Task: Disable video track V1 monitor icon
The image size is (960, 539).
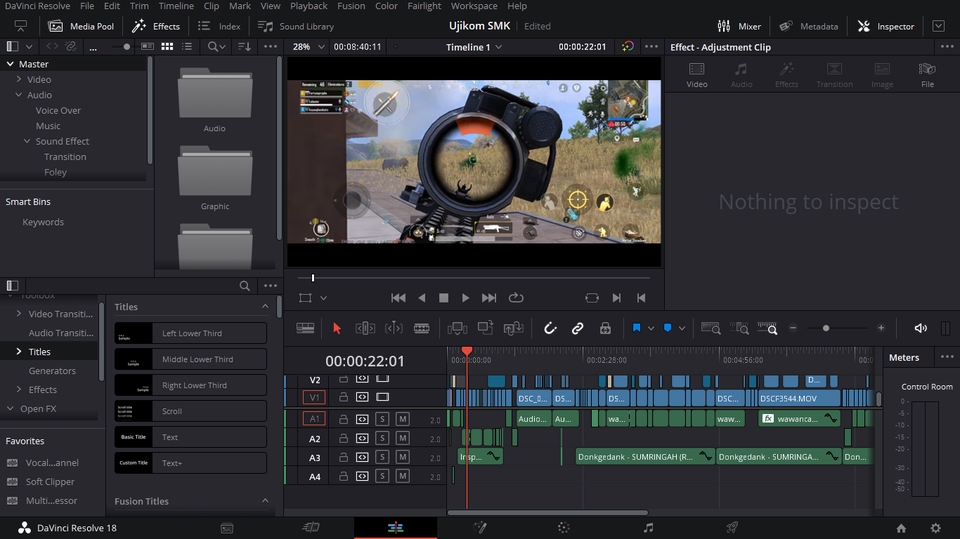Action: 383,397
